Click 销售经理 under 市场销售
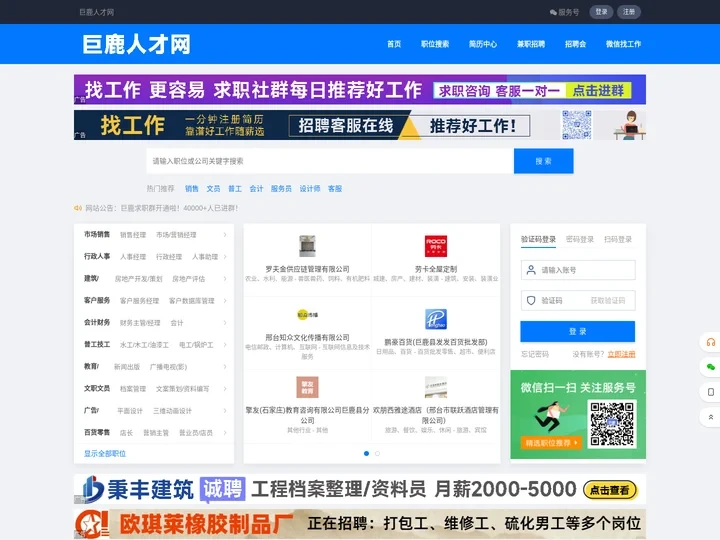Viewport: 720px width, 540px height. click(133, 235)
